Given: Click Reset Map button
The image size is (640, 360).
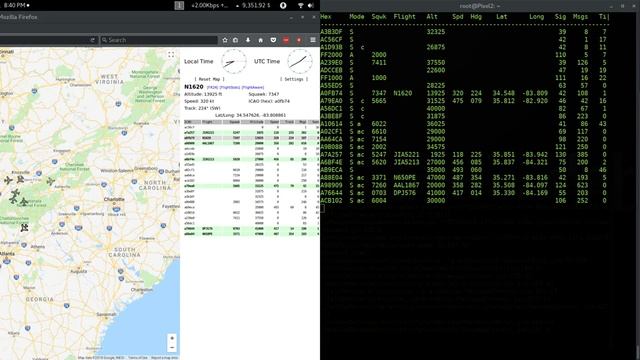Looking at the screenshot, I should (209, 79).
